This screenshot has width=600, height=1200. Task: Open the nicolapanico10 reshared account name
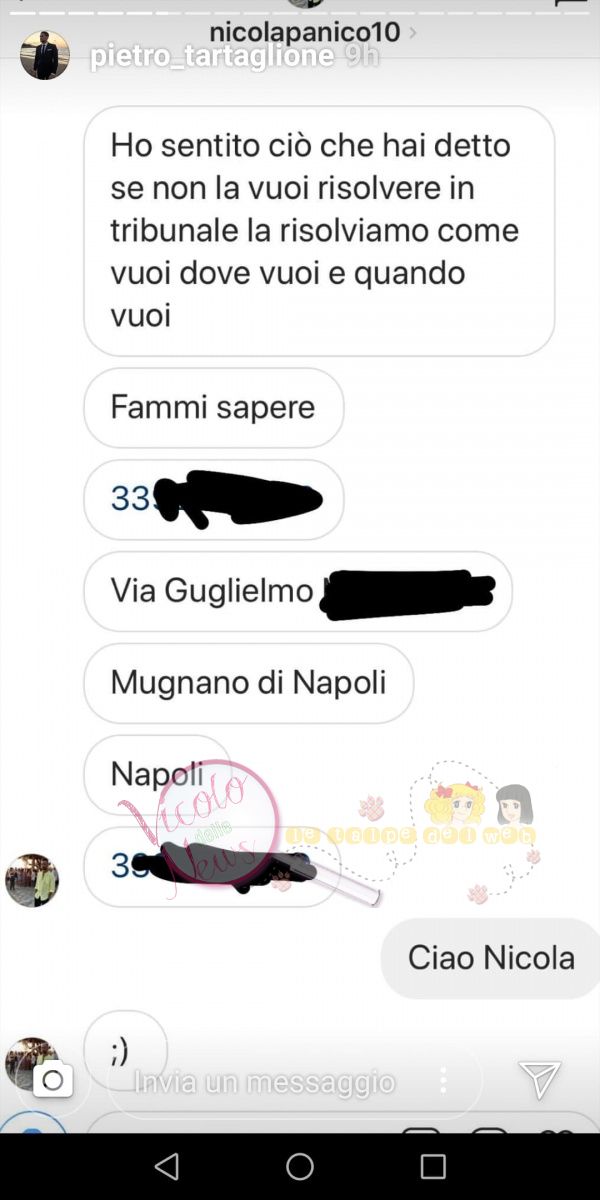pyautogui.click(x=305, y=32)
